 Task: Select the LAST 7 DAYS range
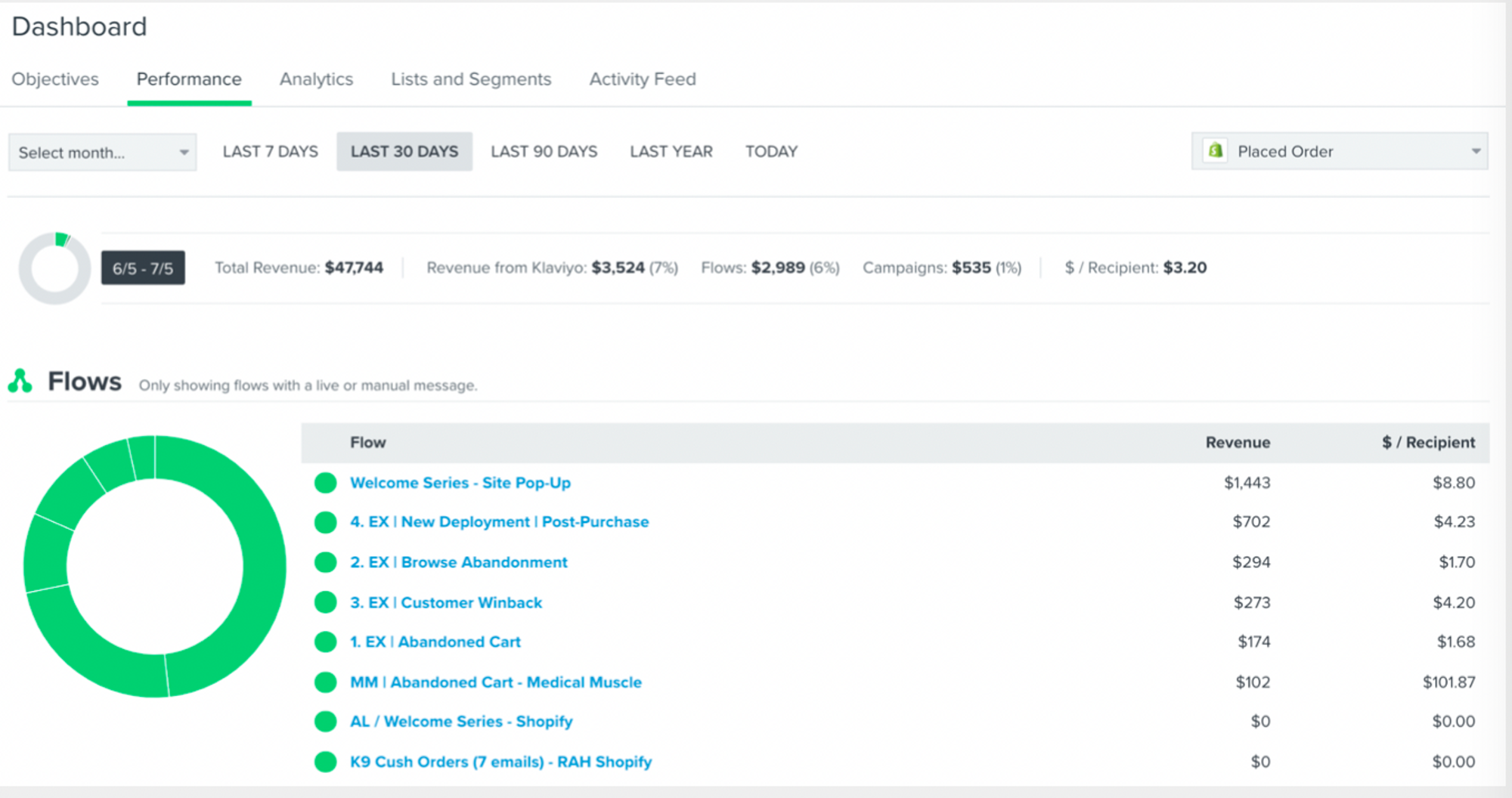point(270,151)
